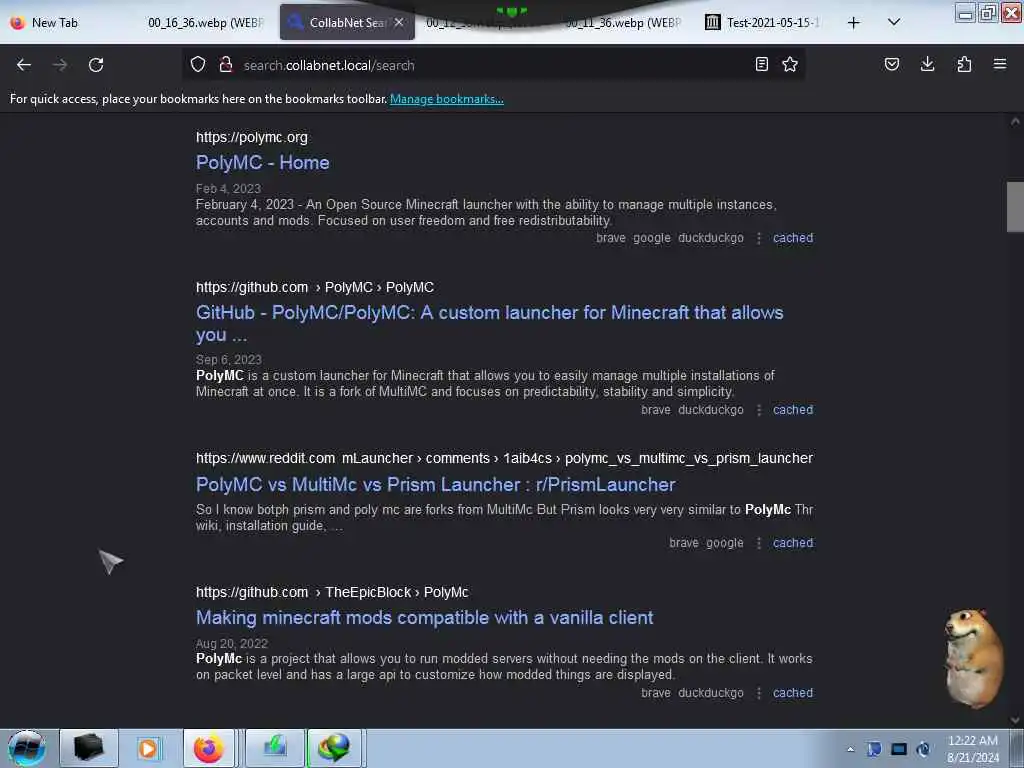View site security lock info

(x=226, y=64)
